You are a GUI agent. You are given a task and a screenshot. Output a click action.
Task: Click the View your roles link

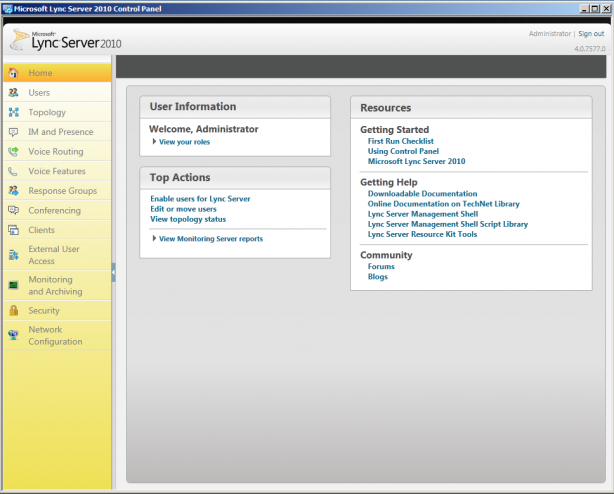click(x=184, y=142)
